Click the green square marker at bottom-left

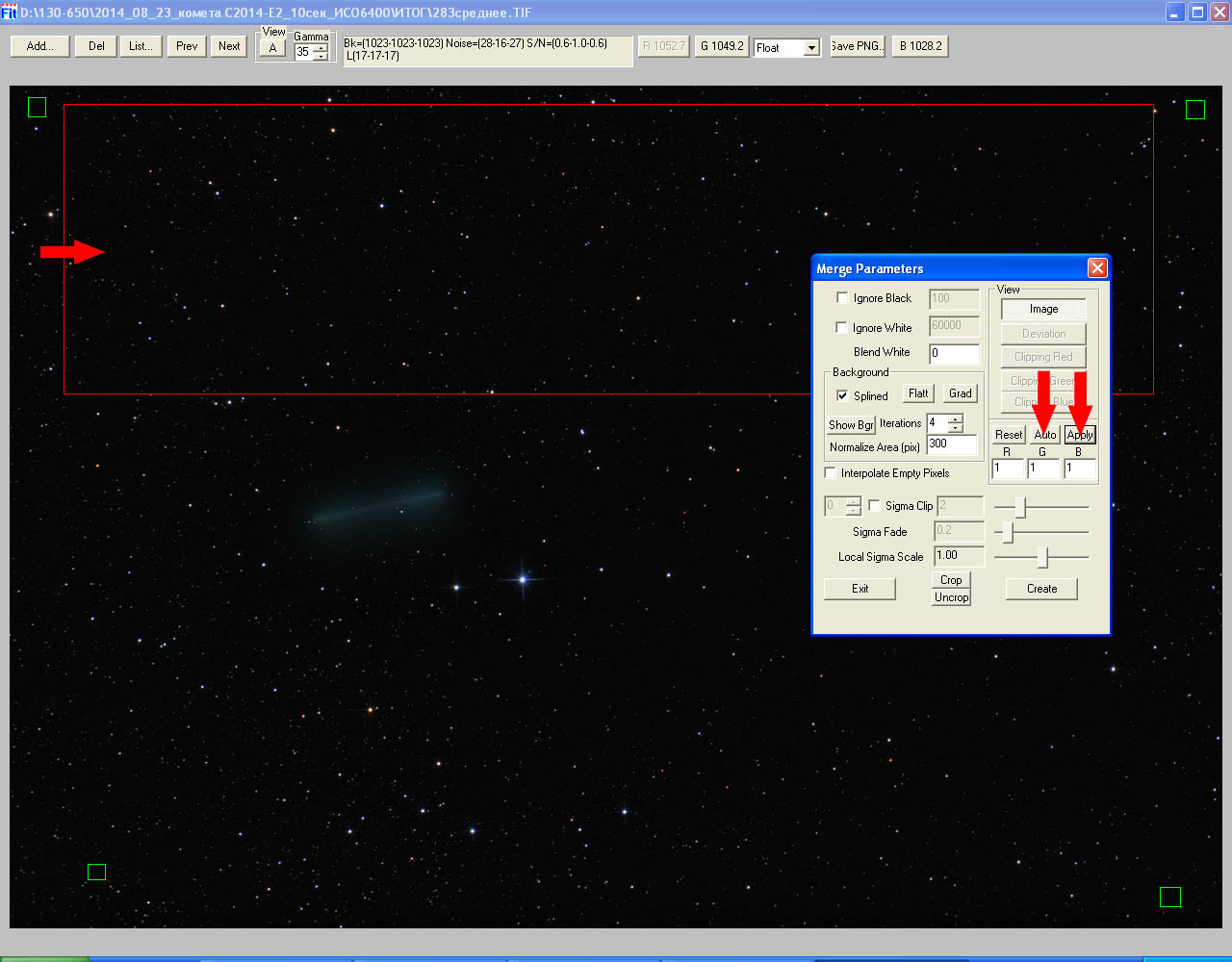pos(96,873)
